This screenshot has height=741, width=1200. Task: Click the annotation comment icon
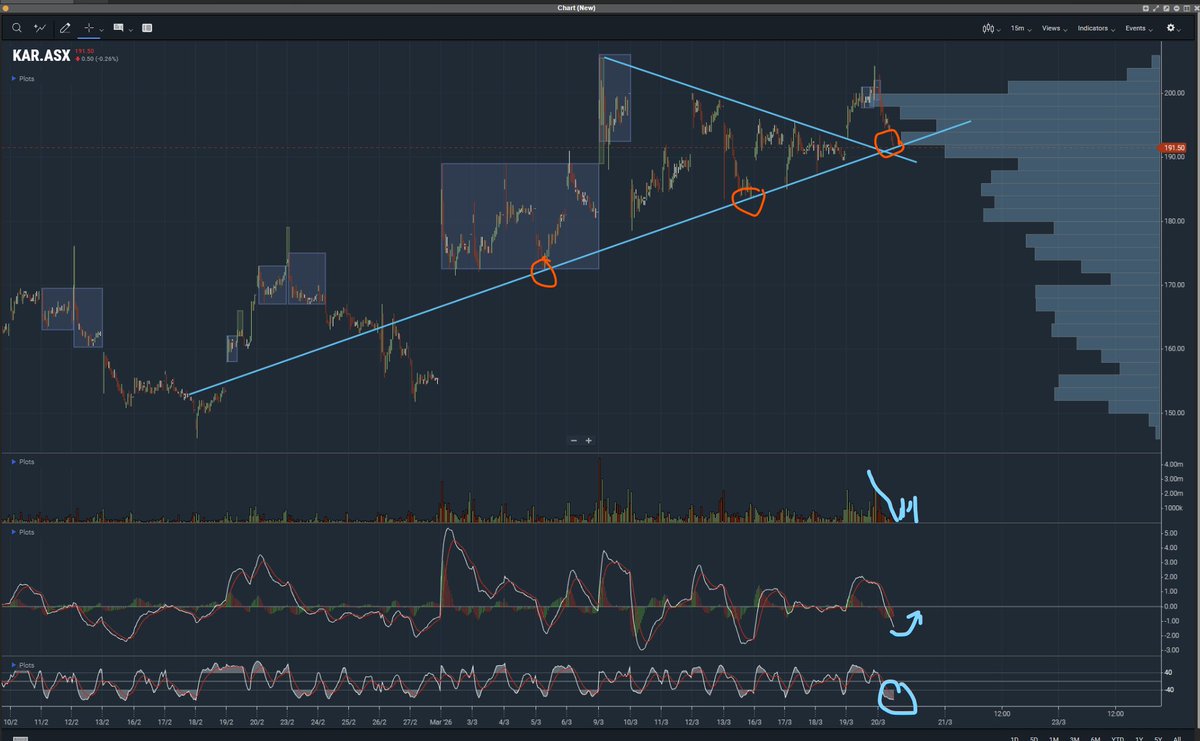118,28
